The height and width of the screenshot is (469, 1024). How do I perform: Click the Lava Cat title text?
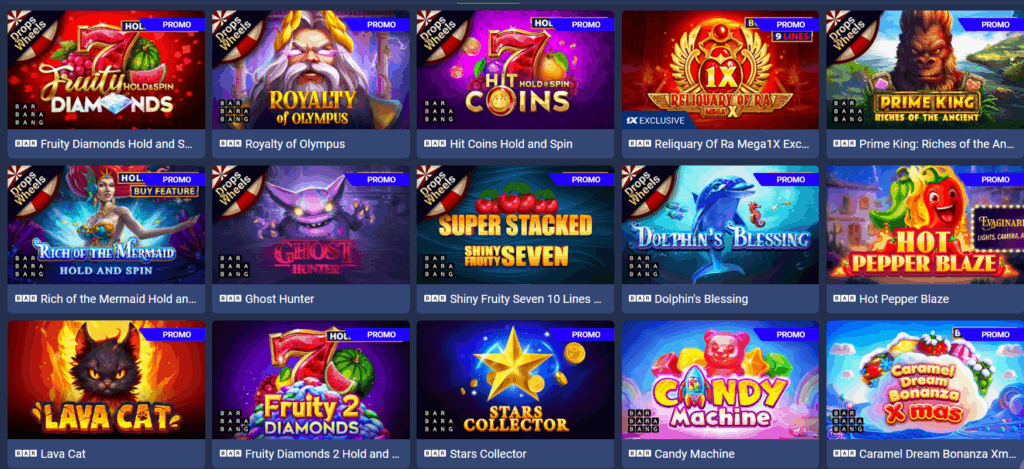point(63,454)
